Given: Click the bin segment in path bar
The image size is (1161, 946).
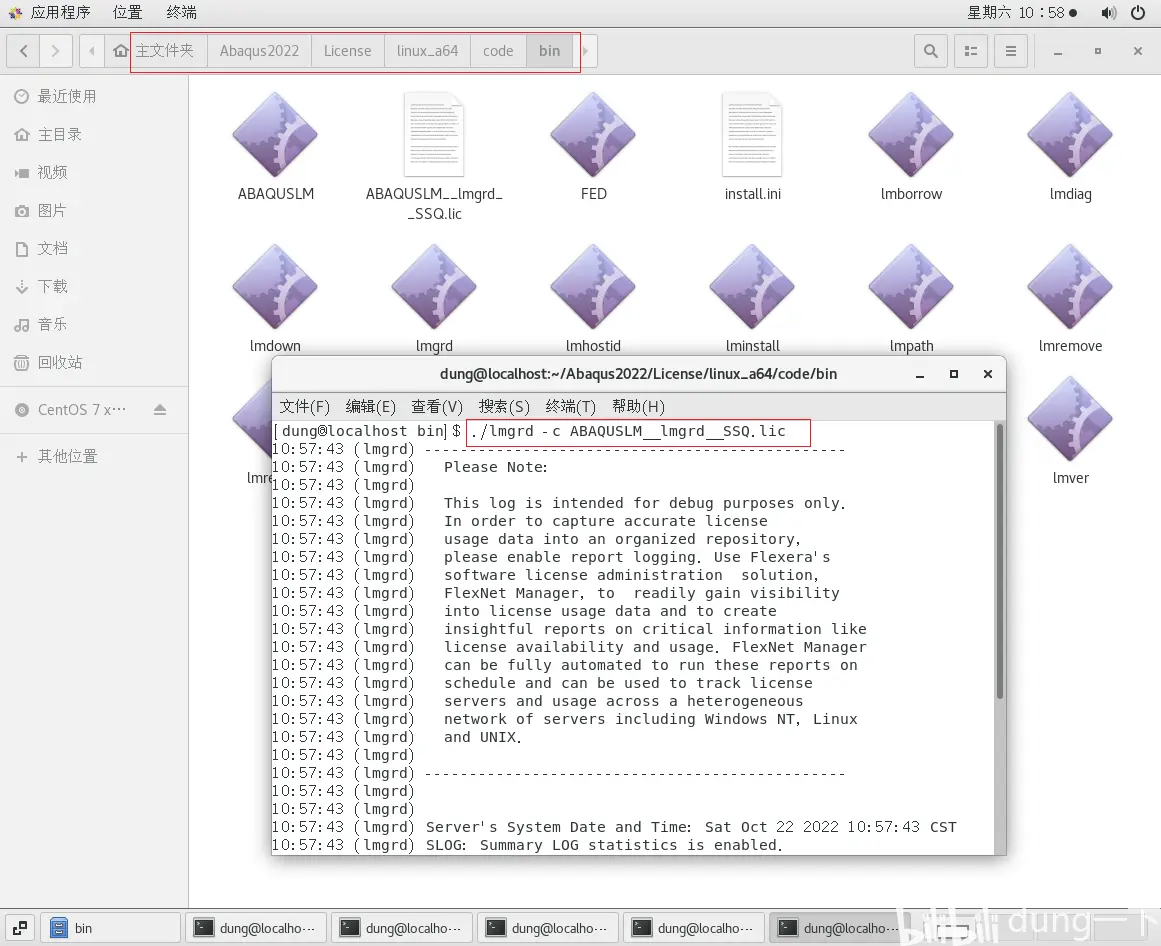Looking at the screenshot, I should [x=549, y=51].
